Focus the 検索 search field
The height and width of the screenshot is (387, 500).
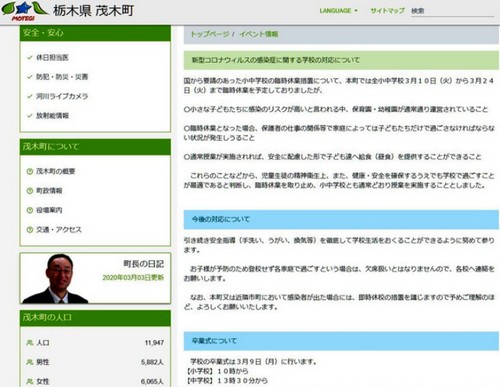452,11
